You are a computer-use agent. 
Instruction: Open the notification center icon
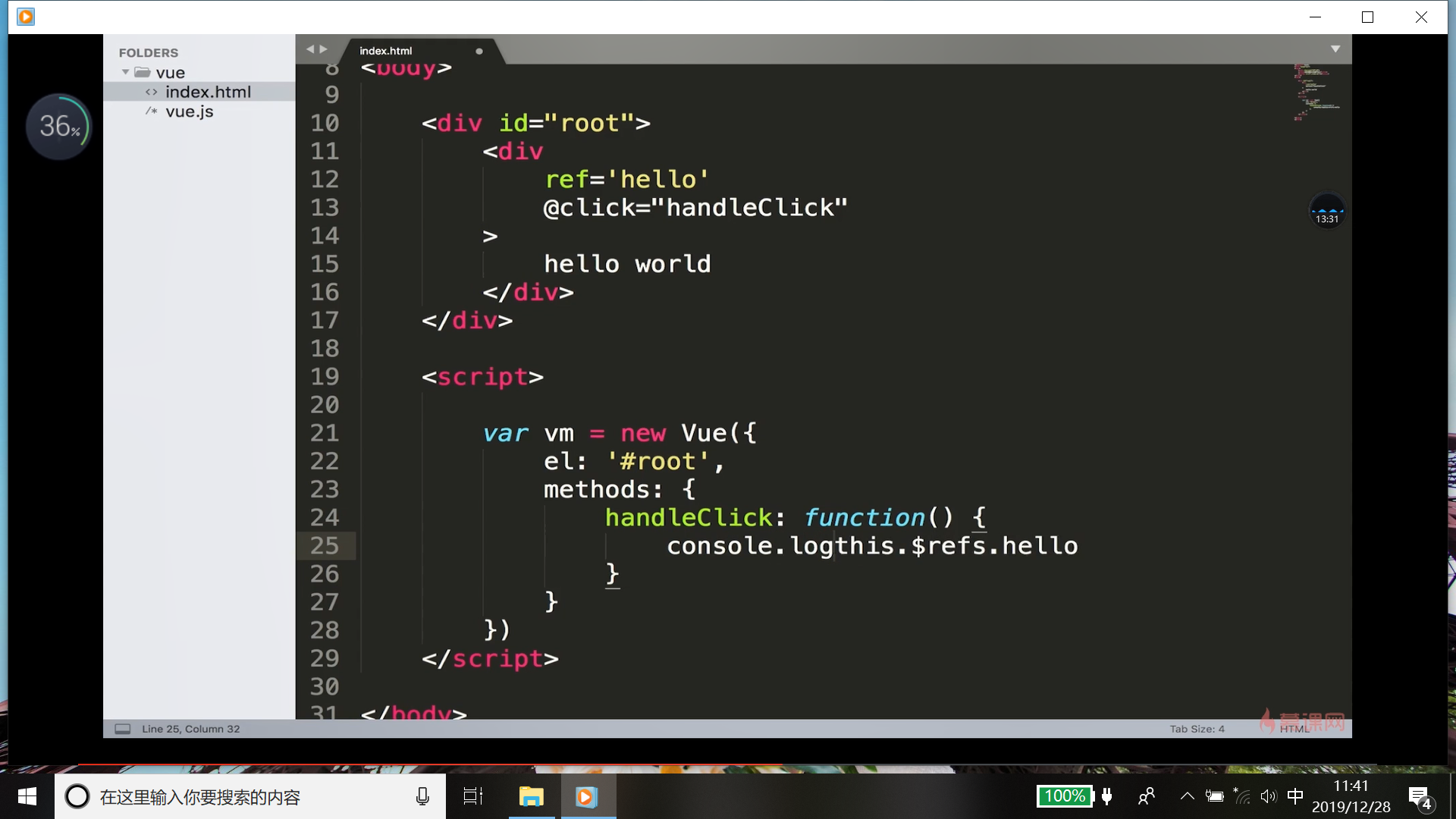pos(1419,796)
